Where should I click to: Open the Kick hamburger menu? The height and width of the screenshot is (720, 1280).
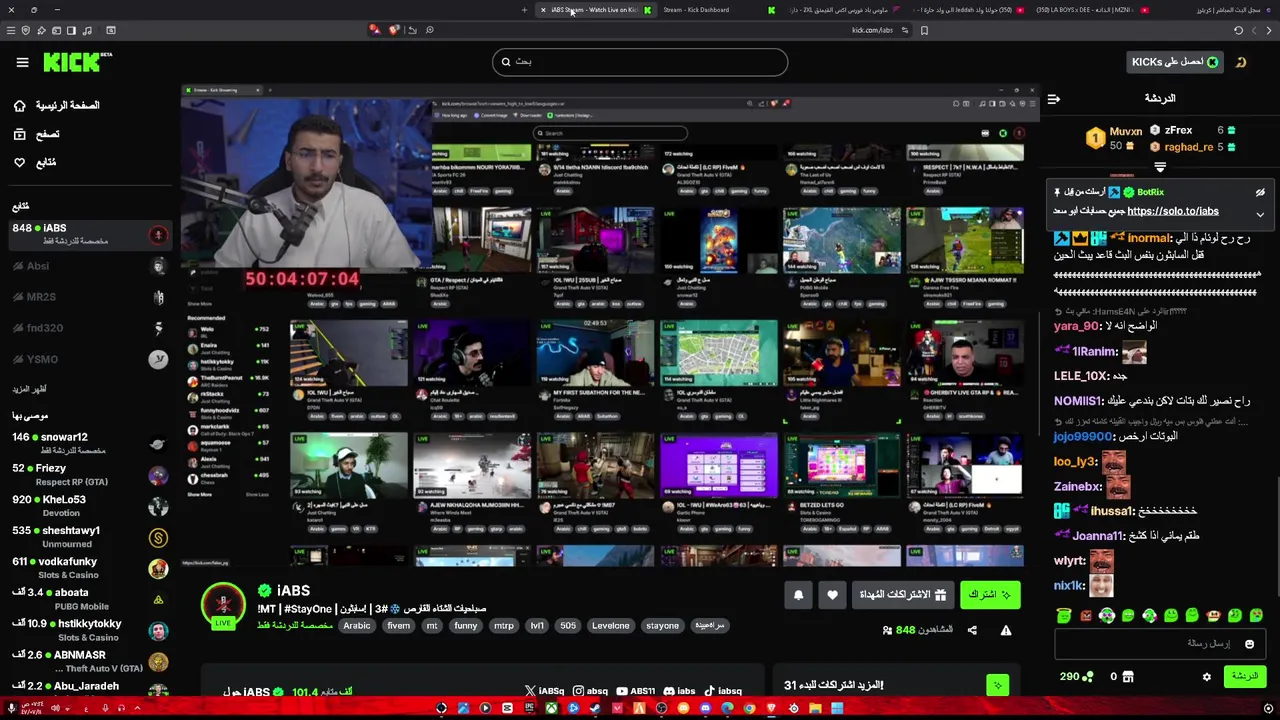[22, 62]
